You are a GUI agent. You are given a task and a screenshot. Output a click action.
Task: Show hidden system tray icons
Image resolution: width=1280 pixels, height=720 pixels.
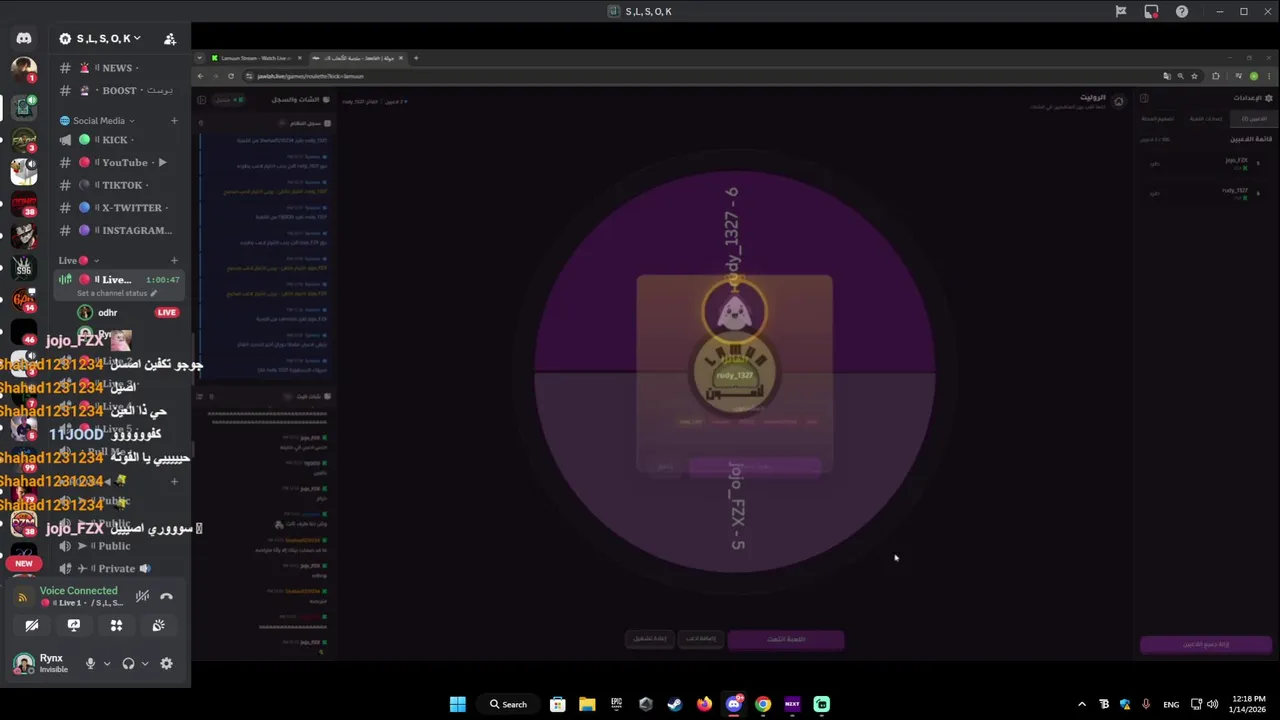coord(1082,704)
